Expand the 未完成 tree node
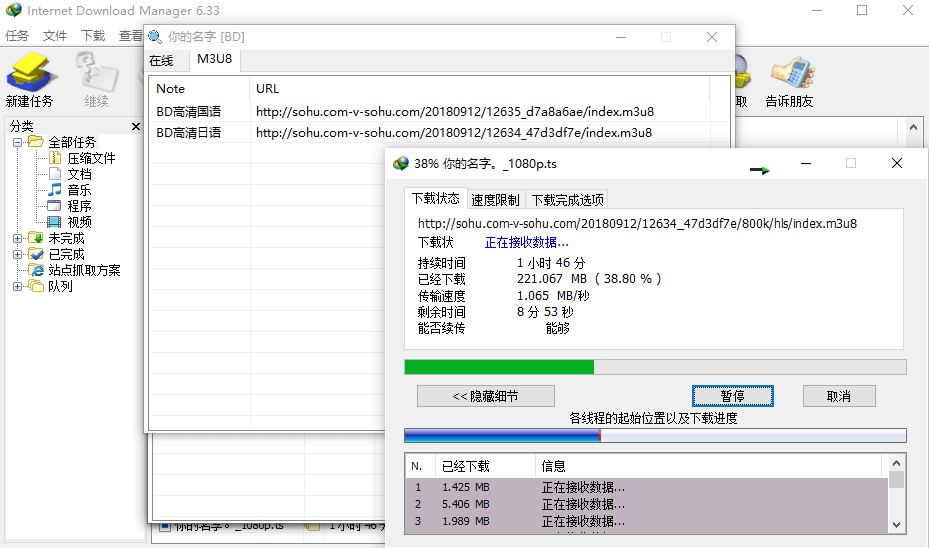The width and height of the screenshot is (929, 548). coord(17,238)
